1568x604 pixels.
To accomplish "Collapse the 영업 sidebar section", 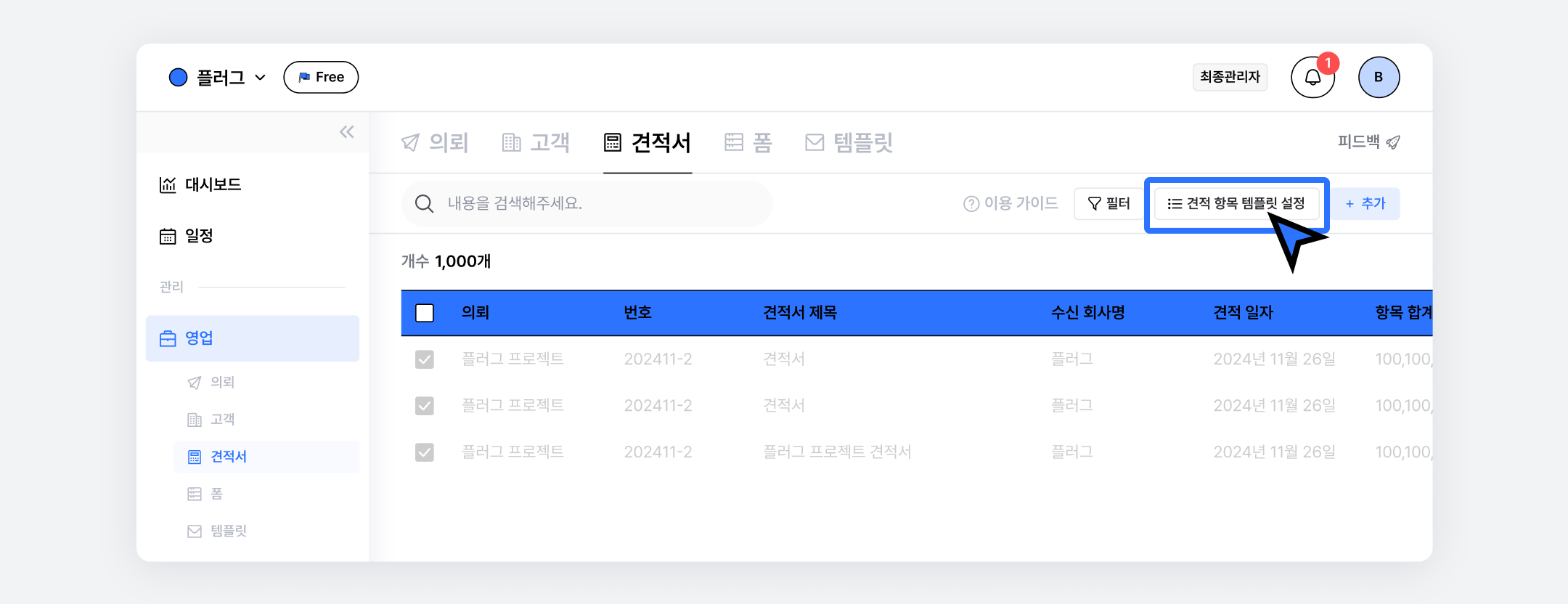I will click(x=252, y=338).
